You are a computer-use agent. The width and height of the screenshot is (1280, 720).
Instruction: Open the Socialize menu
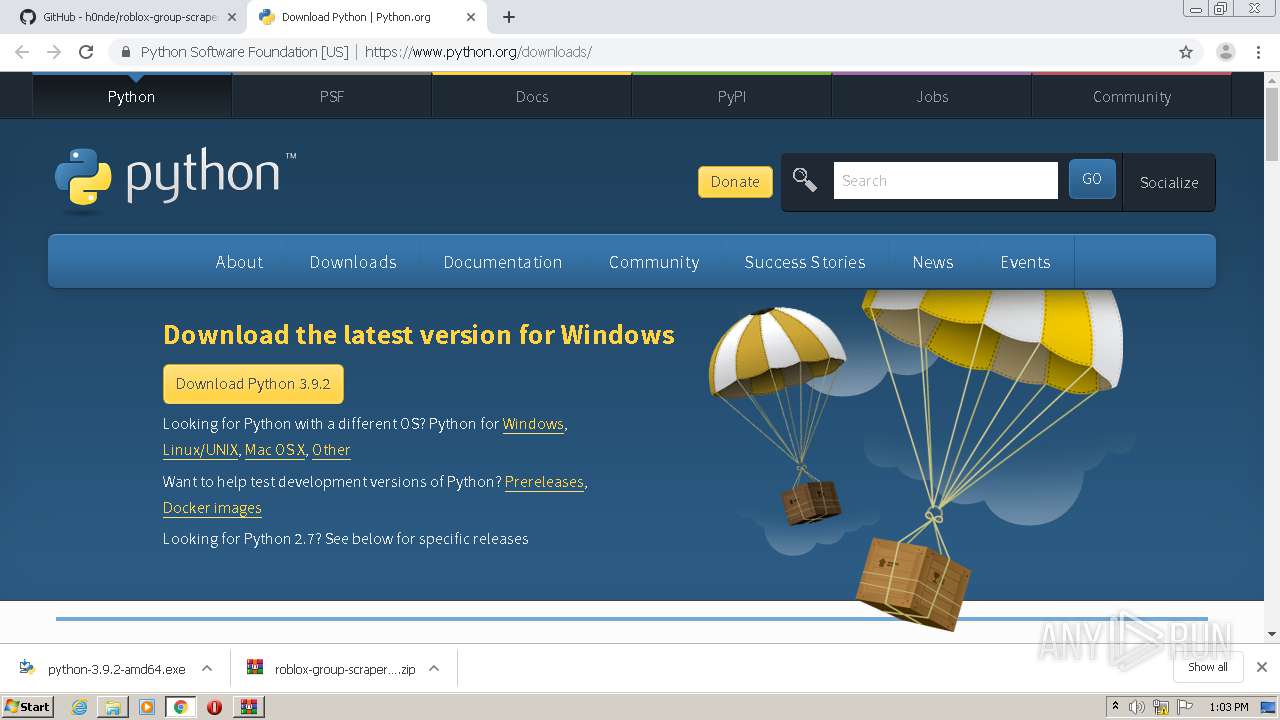point(1169,182)
